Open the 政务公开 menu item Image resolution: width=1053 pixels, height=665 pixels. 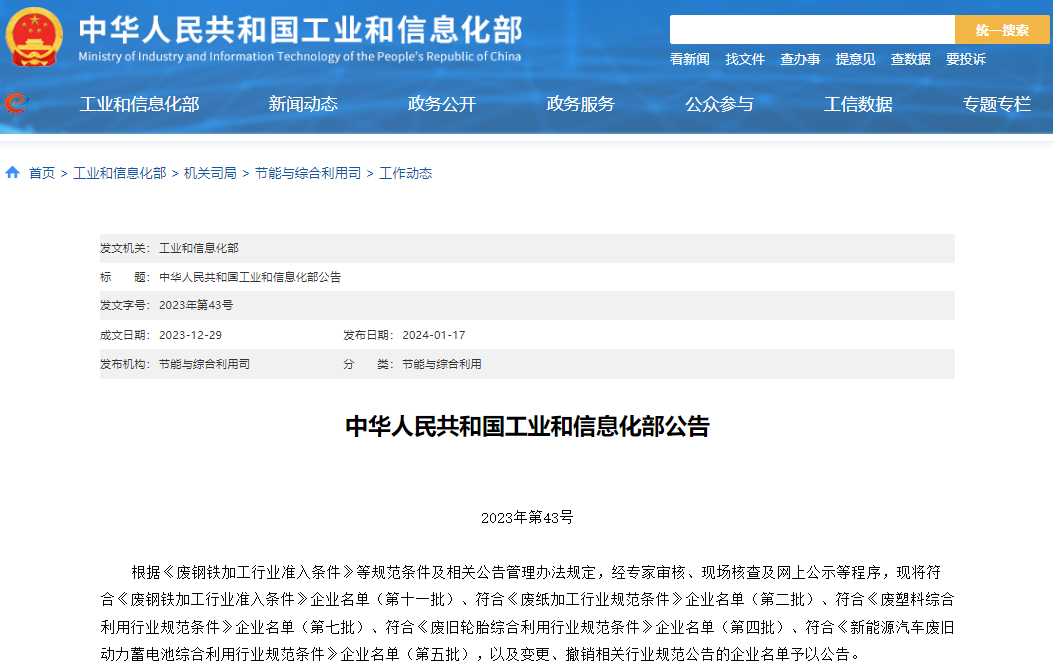[442, 103]
